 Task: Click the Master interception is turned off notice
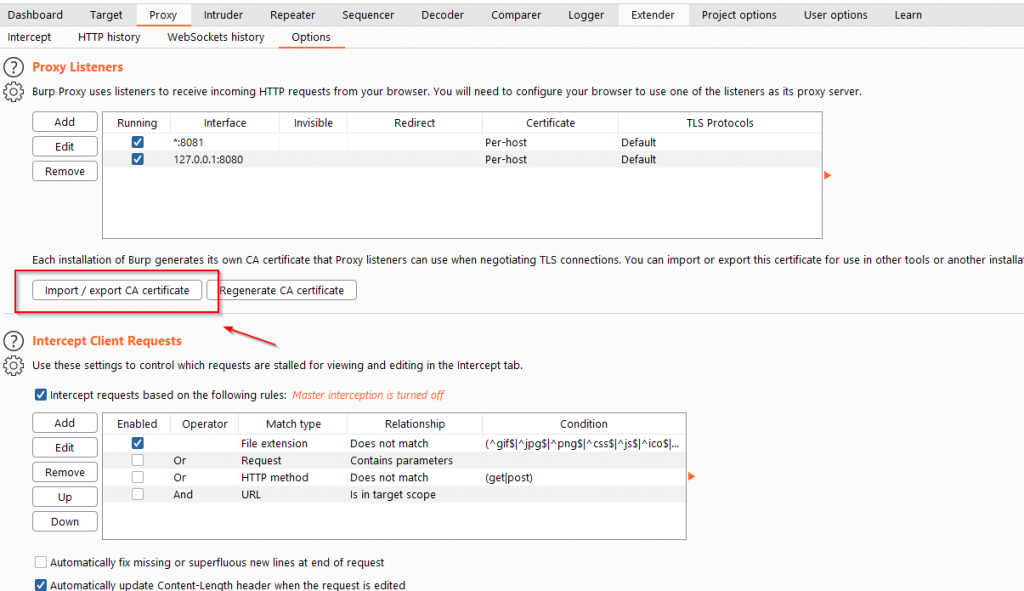(368, 395)
